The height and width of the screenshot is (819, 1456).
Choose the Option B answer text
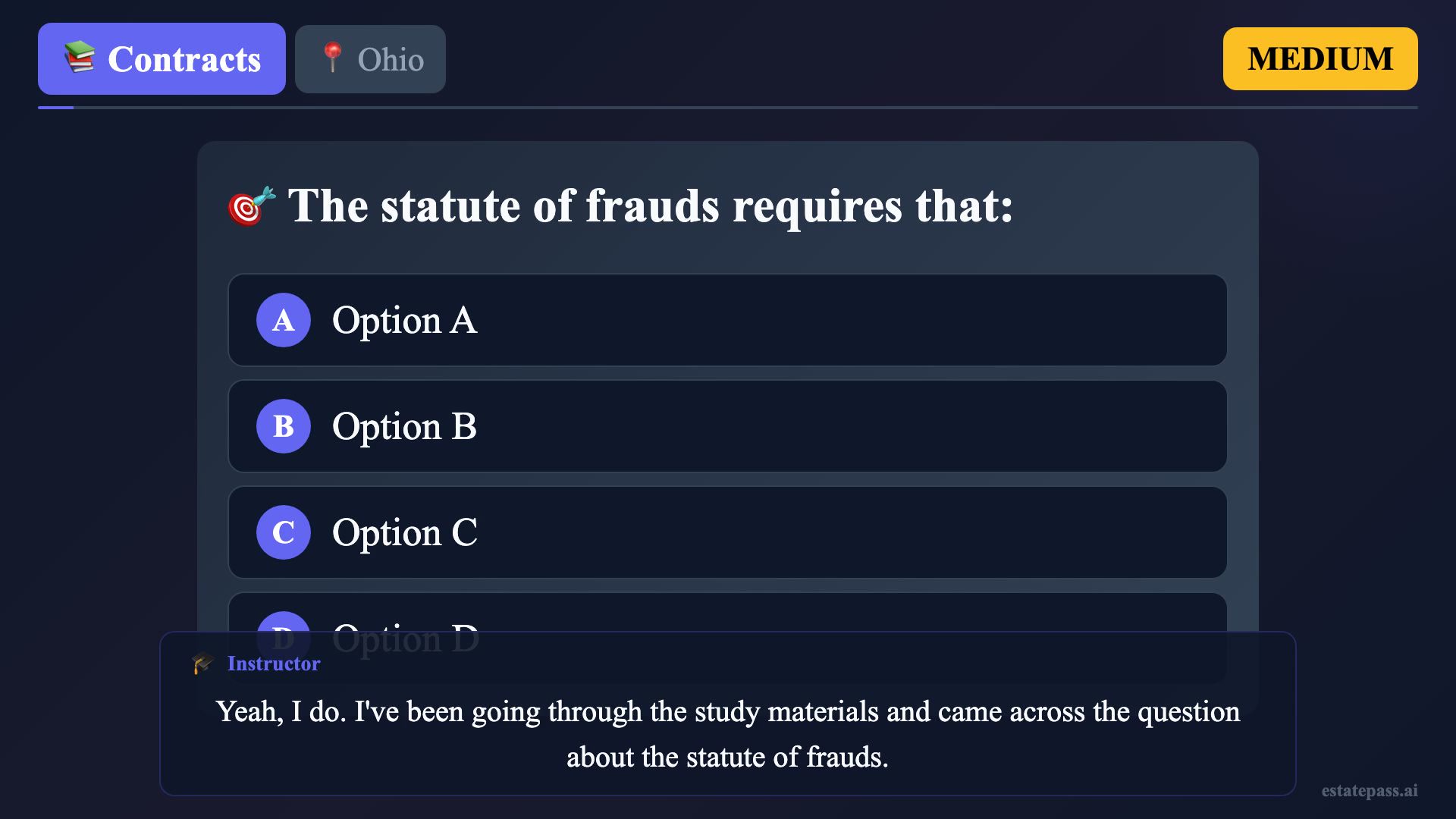(x=405, y=426)
